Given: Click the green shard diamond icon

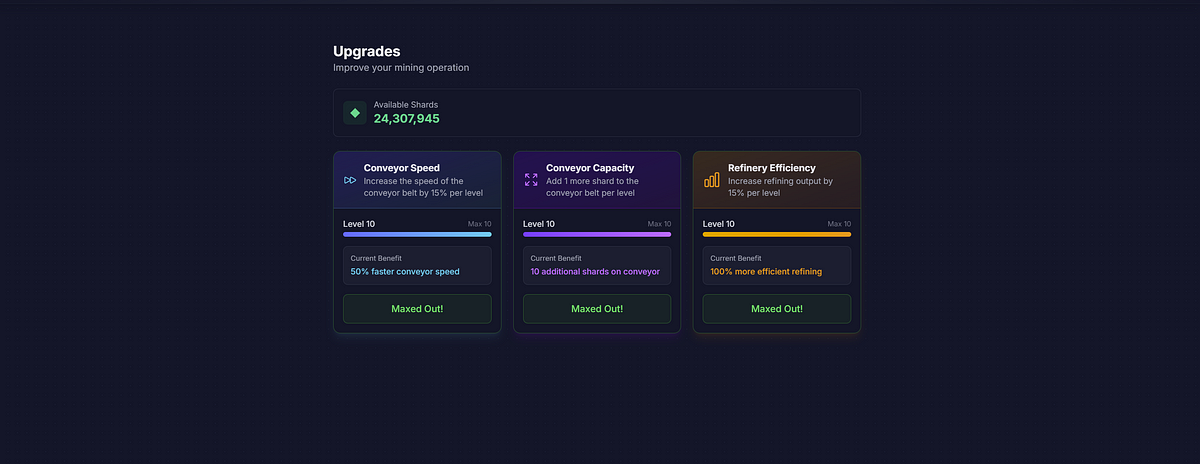Looking at the screenshot, I should 355,113.
